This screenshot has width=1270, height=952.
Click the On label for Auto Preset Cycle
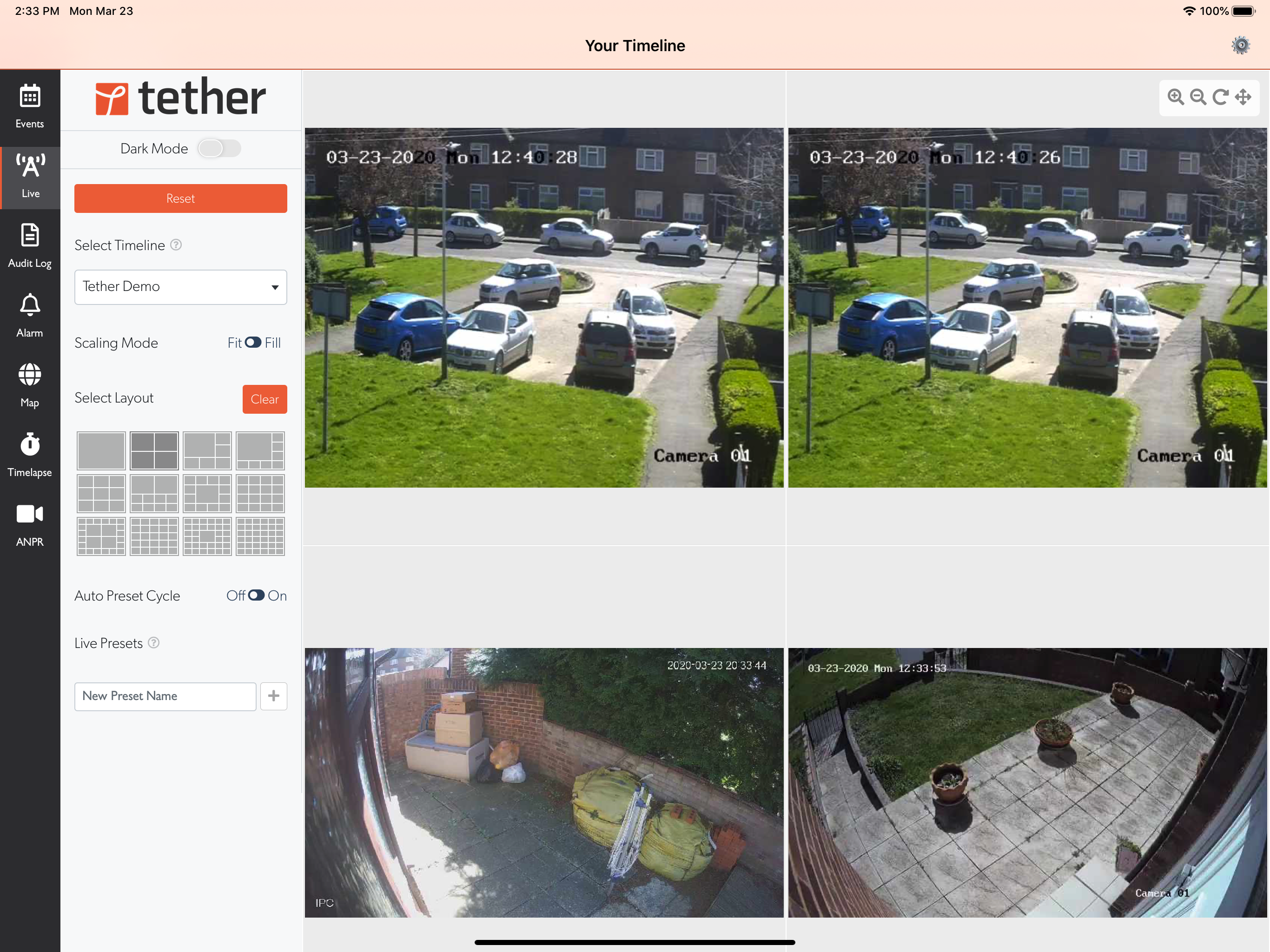click(x=278, y=595)
